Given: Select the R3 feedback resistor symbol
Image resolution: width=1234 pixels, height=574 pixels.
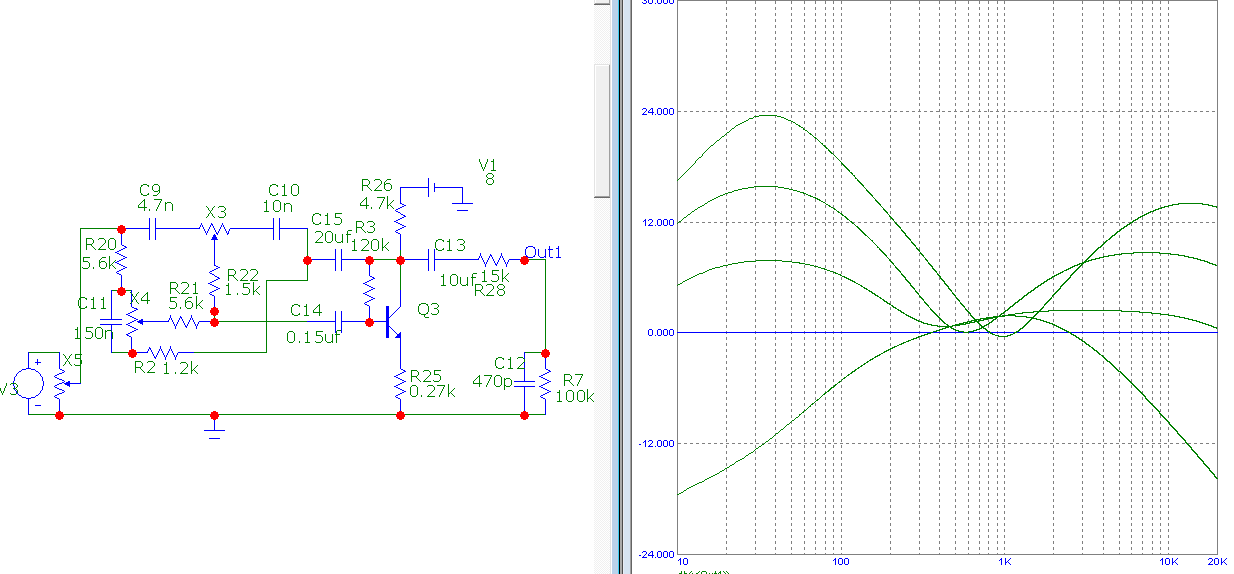Looking at the screenshot, I should [x=369, y=291].
